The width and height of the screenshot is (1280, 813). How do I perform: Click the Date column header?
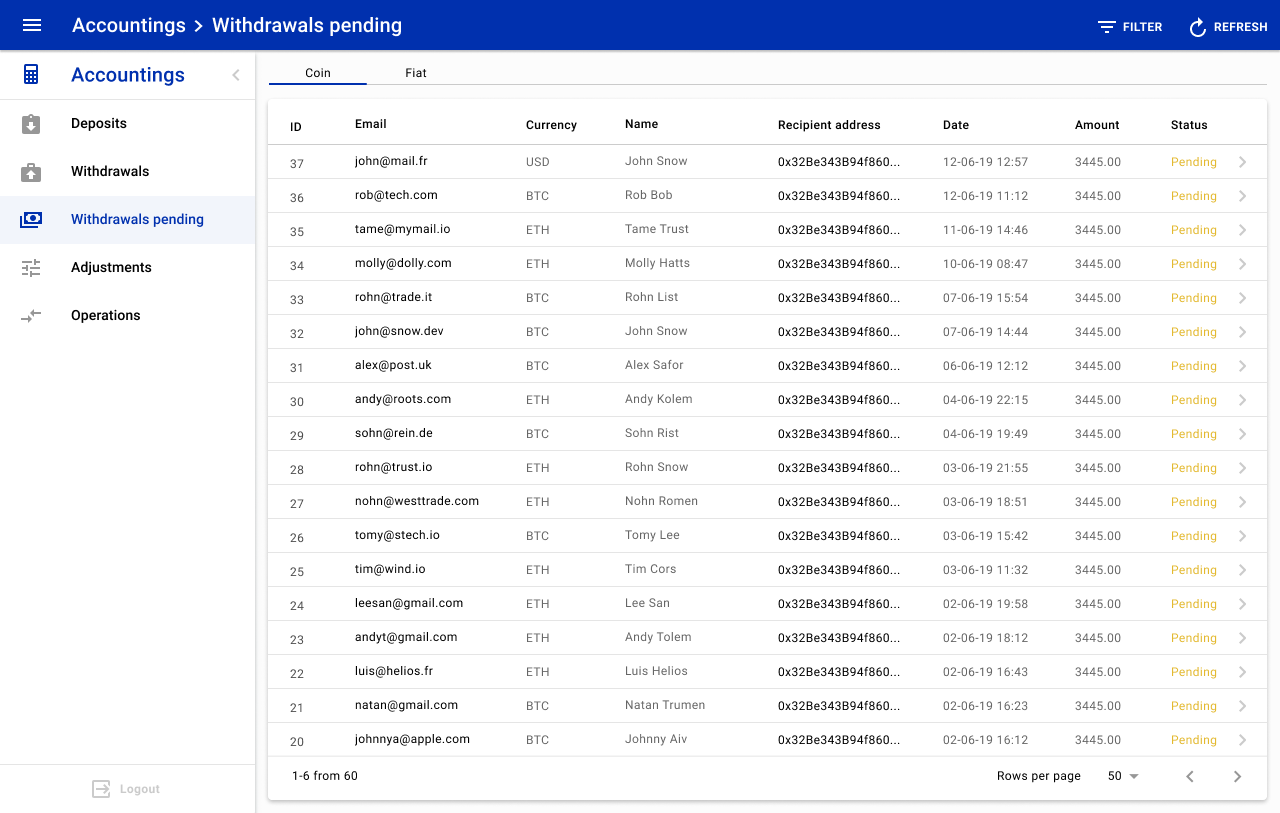[956, 125]
